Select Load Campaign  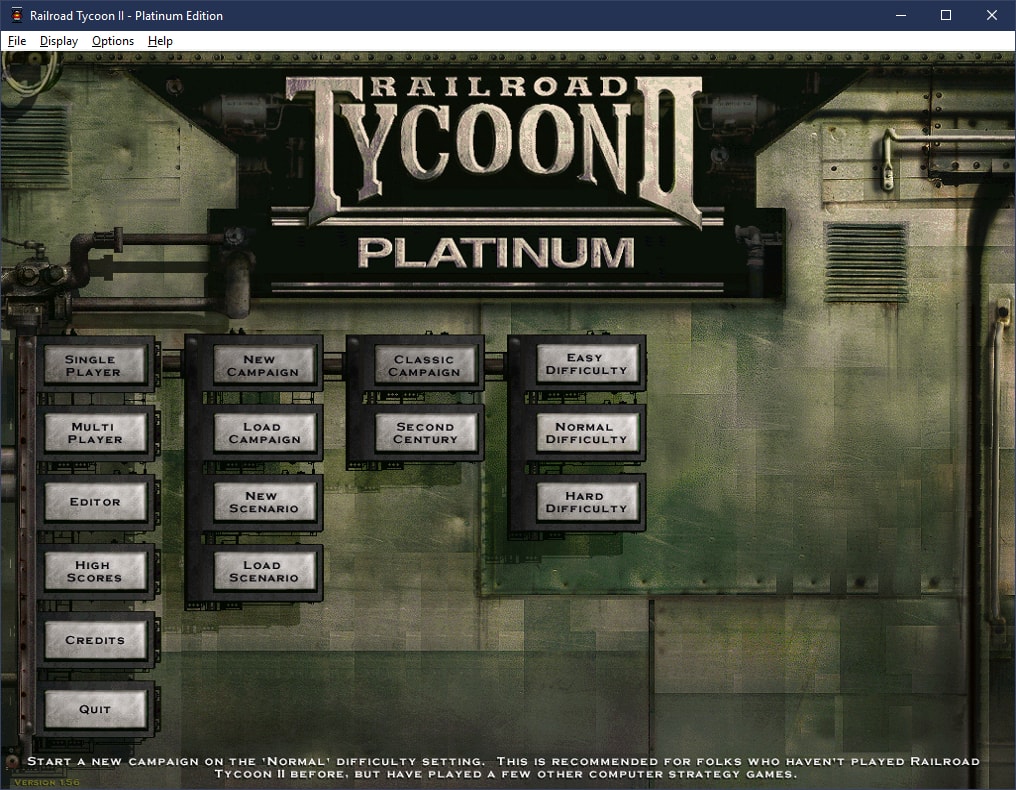[263, 433]
